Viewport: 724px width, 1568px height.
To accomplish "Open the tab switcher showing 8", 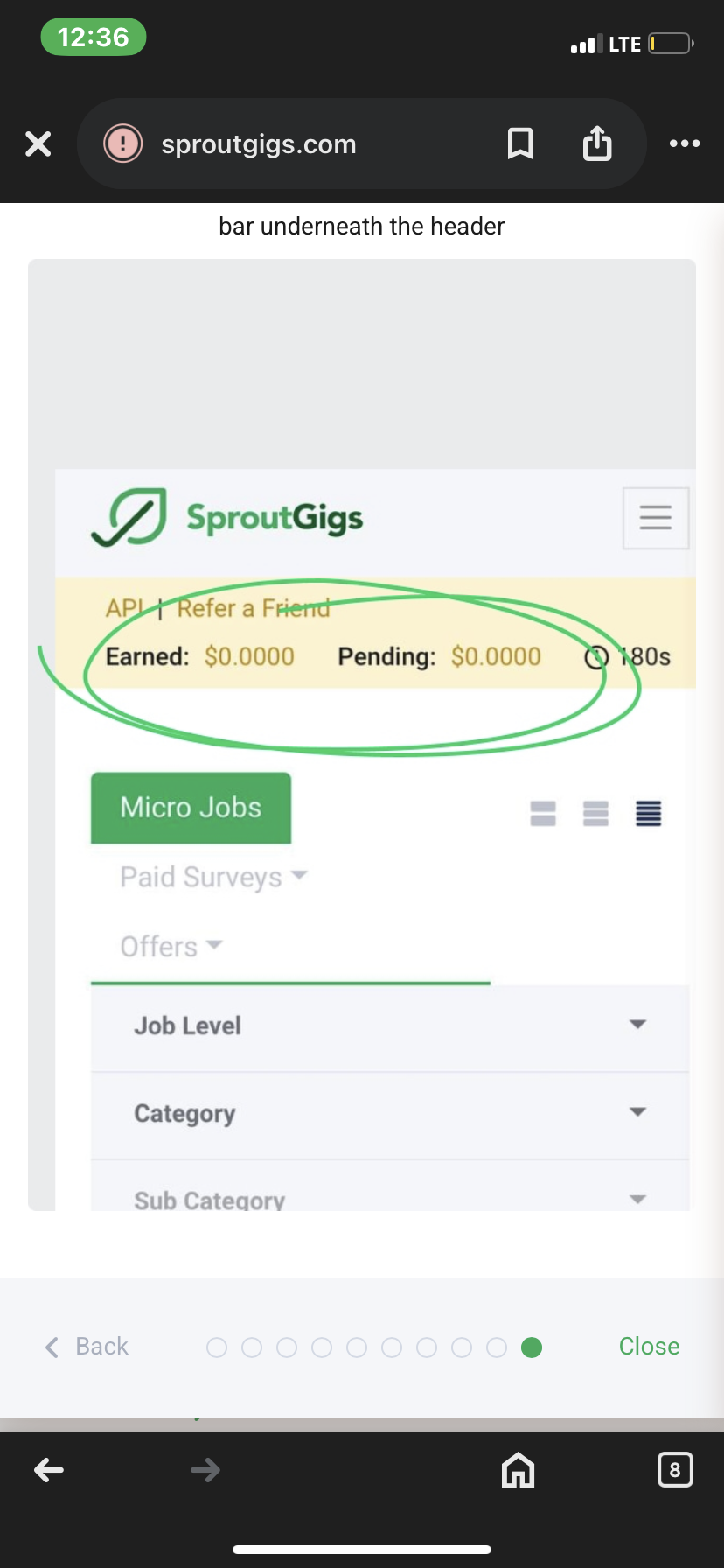I will tap(675, 1470).
